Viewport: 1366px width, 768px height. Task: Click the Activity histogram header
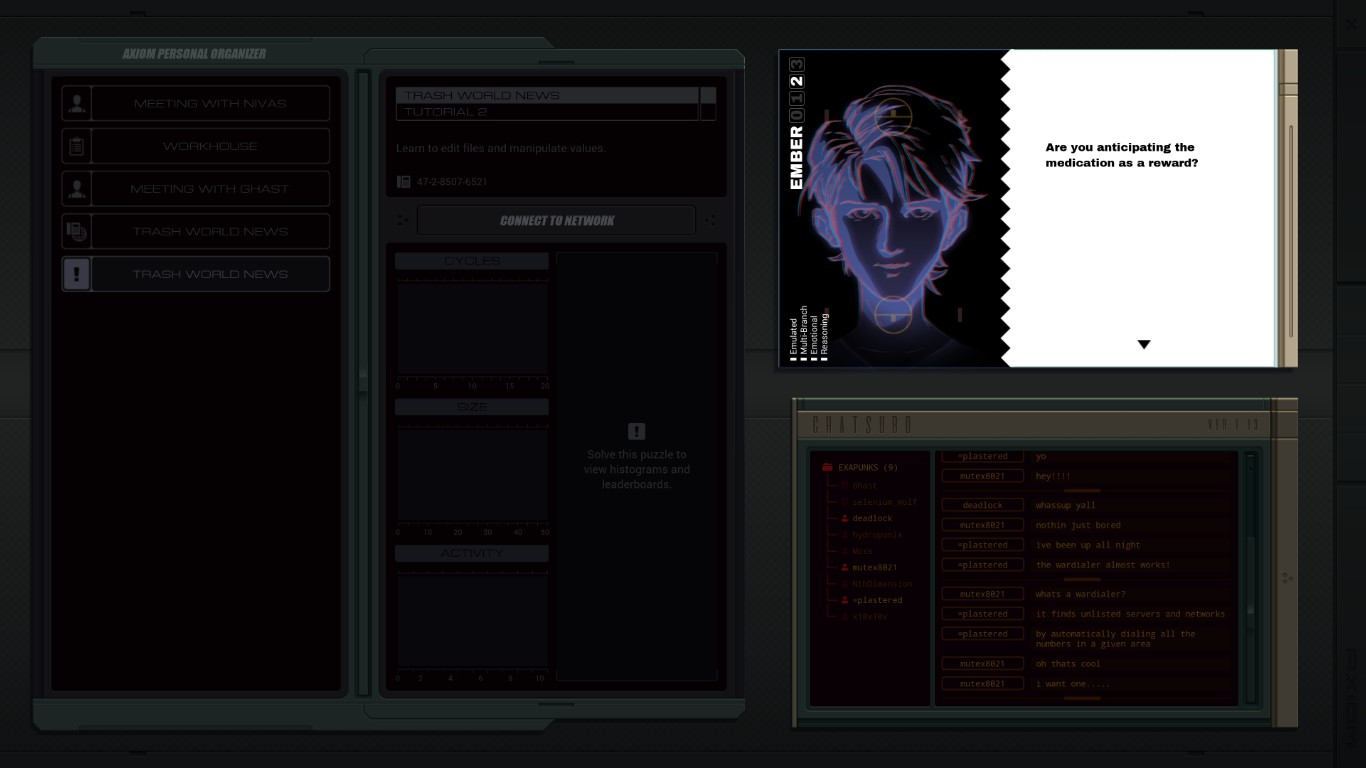(x=472, y=553)
